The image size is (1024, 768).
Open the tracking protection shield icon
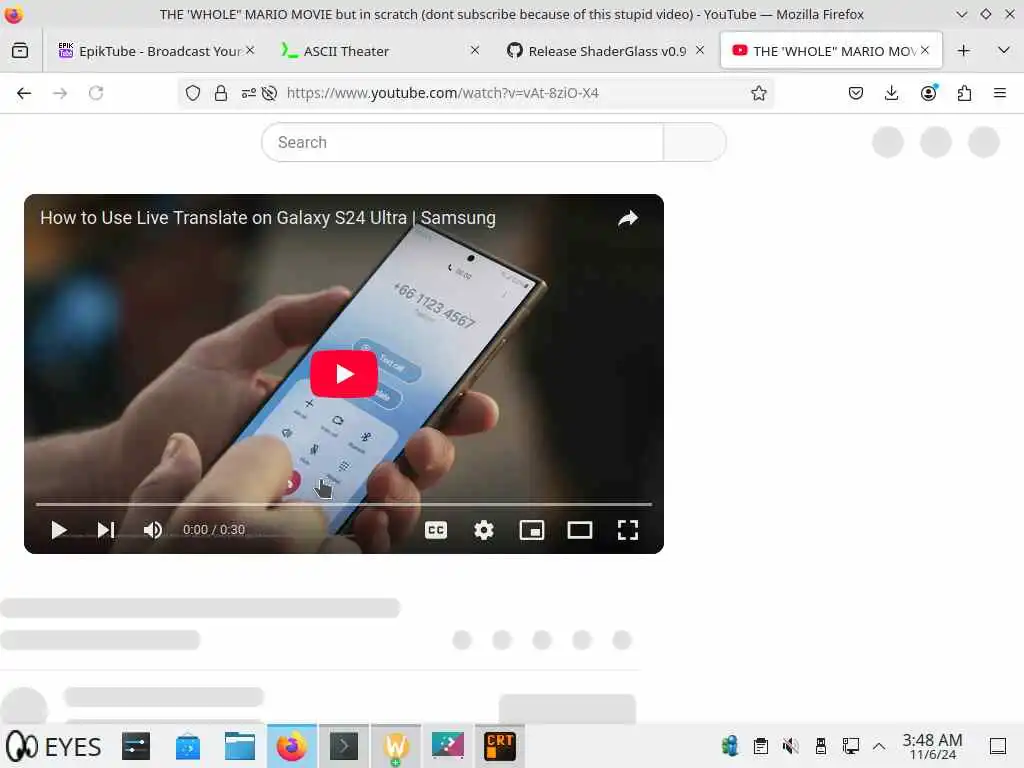click(x=193, y=93)
